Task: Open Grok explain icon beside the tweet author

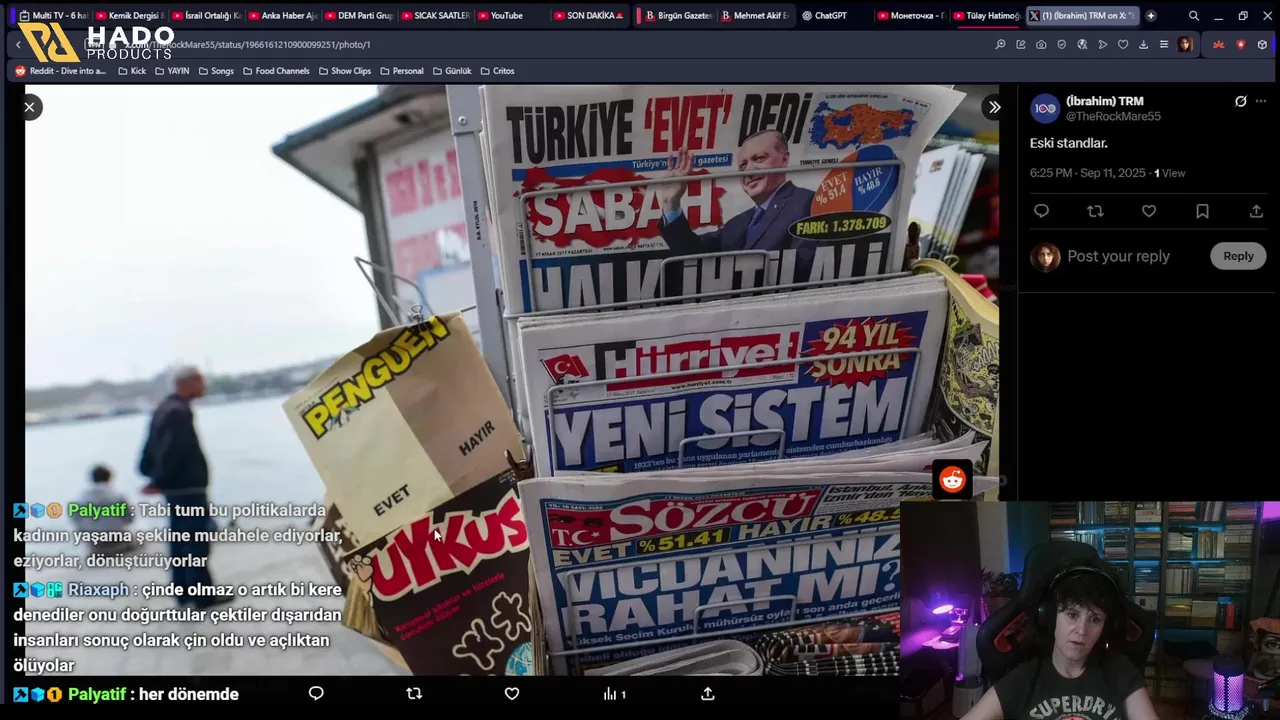Action: (x=1241, y=101)
